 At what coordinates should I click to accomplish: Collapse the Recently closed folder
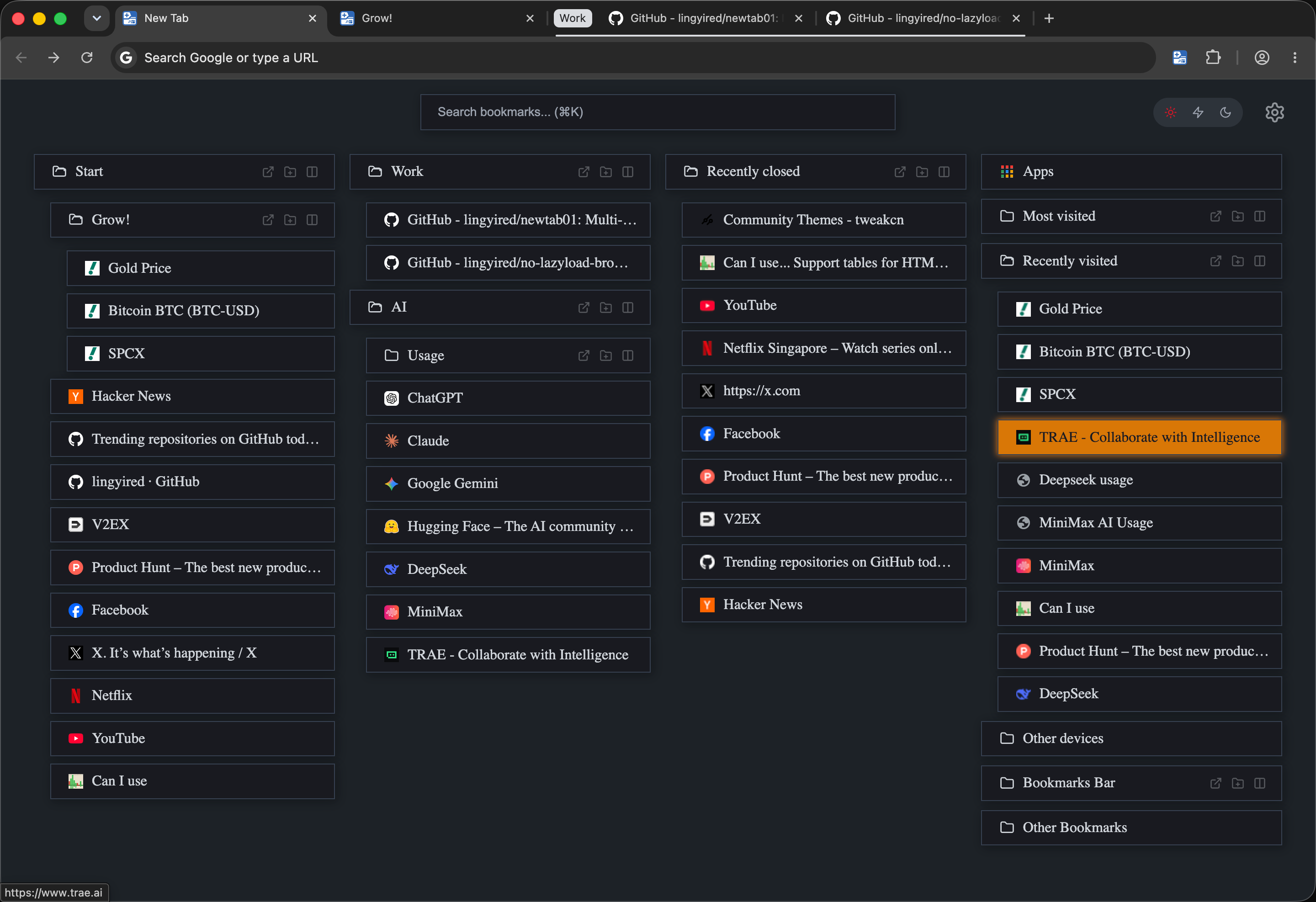(816, 171)
